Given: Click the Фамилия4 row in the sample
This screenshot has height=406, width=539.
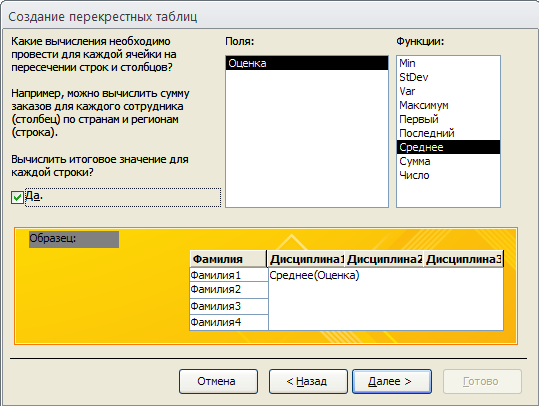Looking at the screenshot, I should pos(229,322).
